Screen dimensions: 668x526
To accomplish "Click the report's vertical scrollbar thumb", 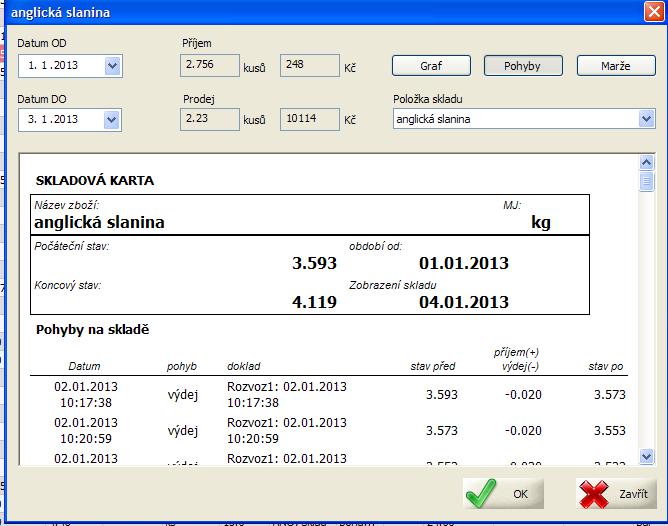I will tap(646, 181).
